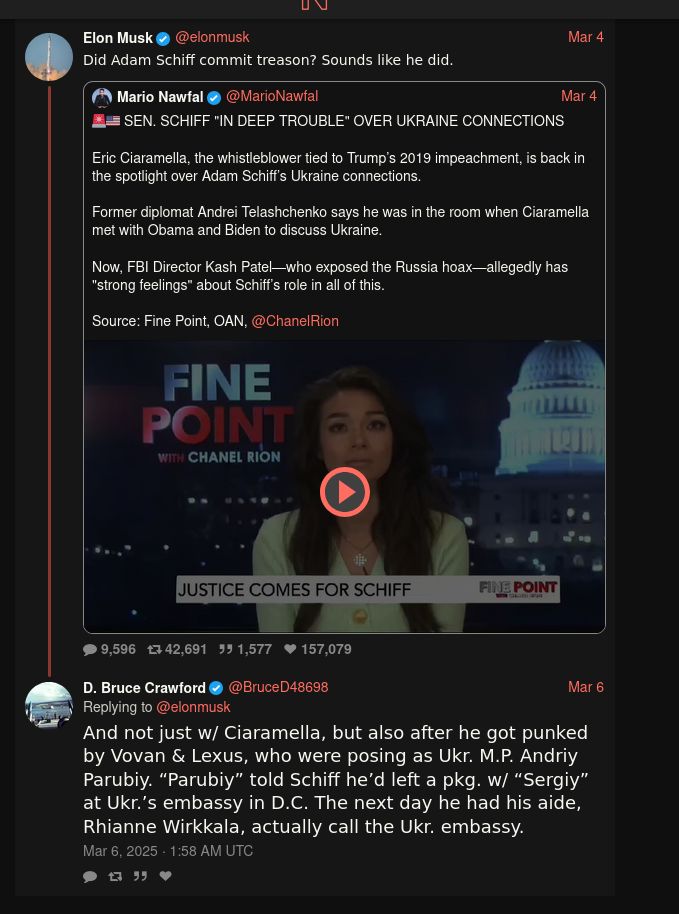Click the reply bubble icon showing 9,596
Image resolution: width=679 pixels, height=914 pixels.
tap(90, 649)
